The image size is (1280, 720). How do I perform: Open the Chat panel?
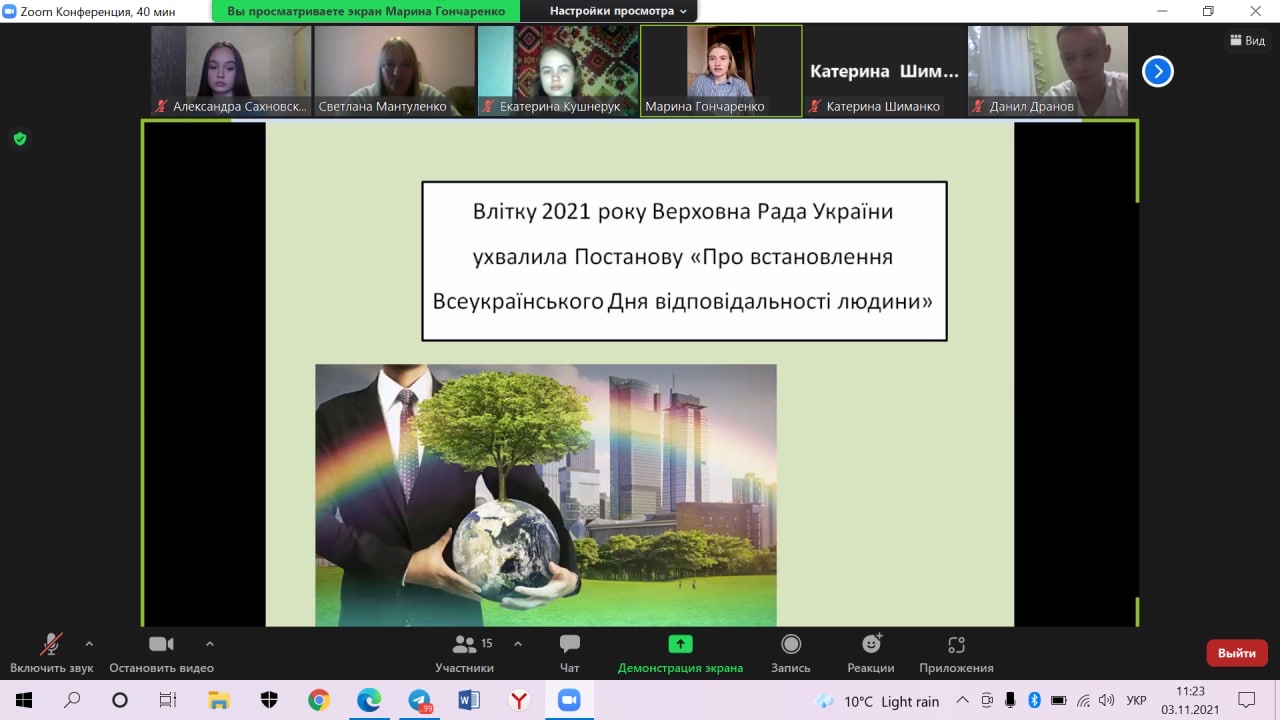click(x=570, y=645)
